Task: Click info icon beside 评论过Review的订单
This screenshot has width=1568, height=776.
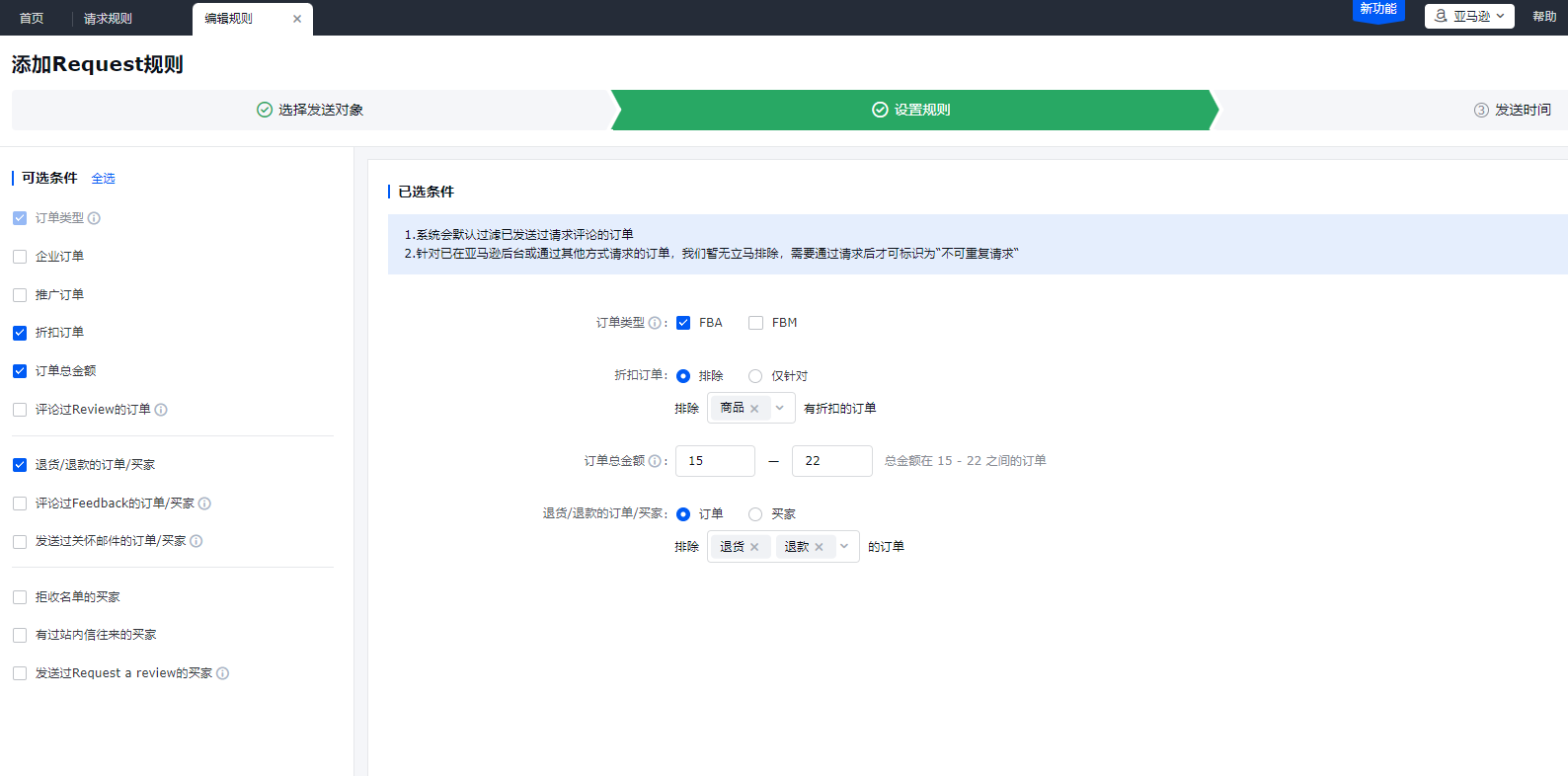Action: [161, 410]
